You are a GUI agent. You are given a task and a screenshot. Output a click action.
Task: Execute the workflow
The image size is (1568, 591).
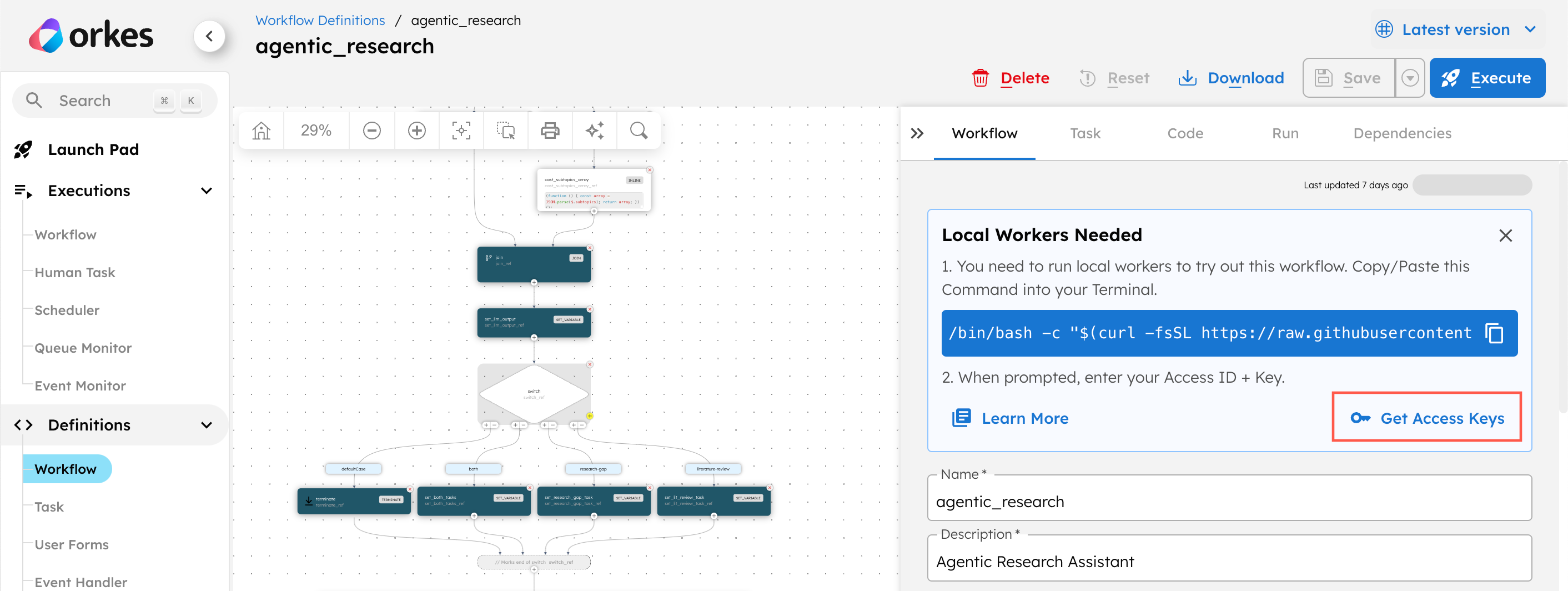1487,78
